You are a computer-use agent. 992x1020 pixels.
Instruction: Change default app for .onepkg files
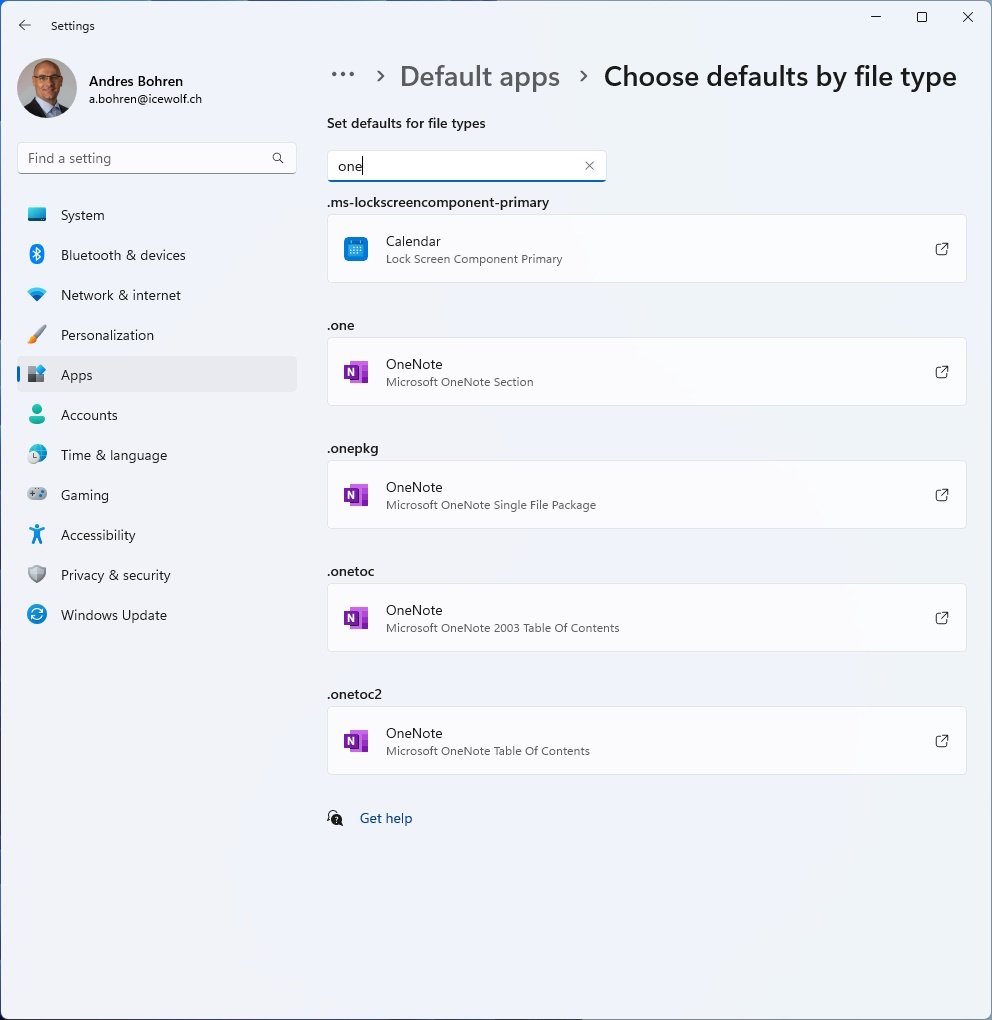pyautogui.click(x=647, y=494)
